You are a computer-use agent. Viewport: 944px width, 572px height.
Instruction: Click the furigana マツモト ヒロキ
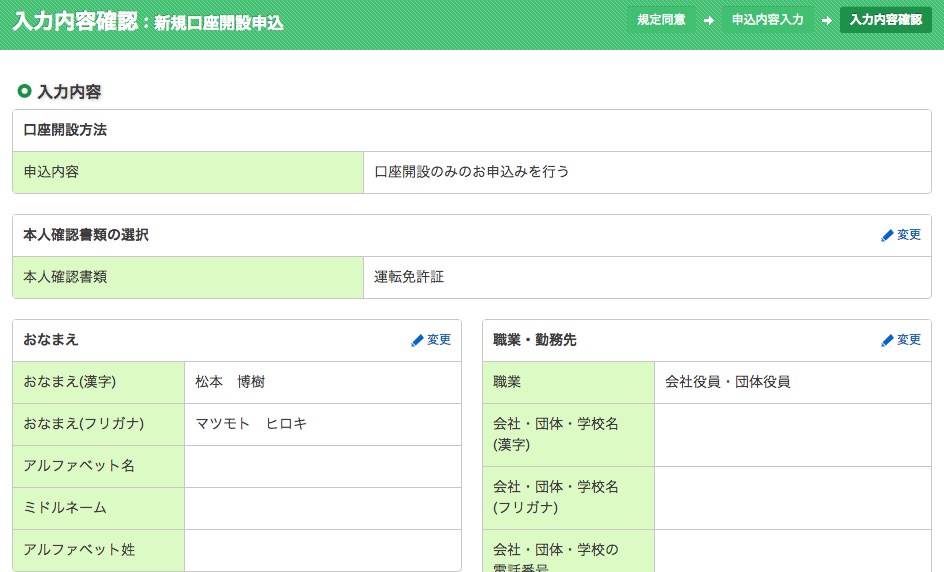(x=251, y=424)
